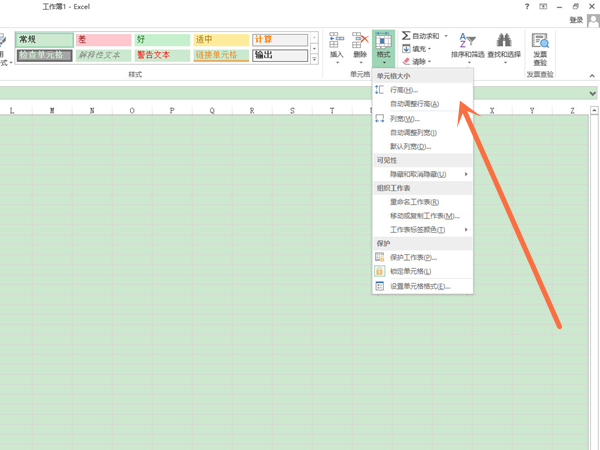Image resolution: width=600 pixels, height=450 pixels.
Task: Click the AutoSum (自动求和) sigma icon
Action: click(407, 36)
